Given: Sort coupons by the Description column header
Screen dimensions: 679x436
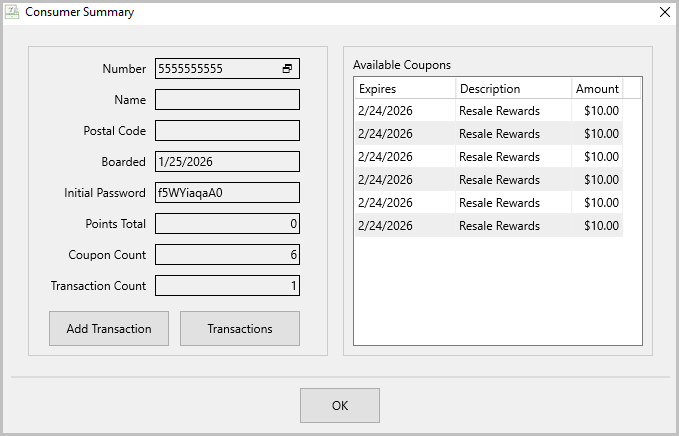Looking at the screenshot, I should (x=514, y=89).
